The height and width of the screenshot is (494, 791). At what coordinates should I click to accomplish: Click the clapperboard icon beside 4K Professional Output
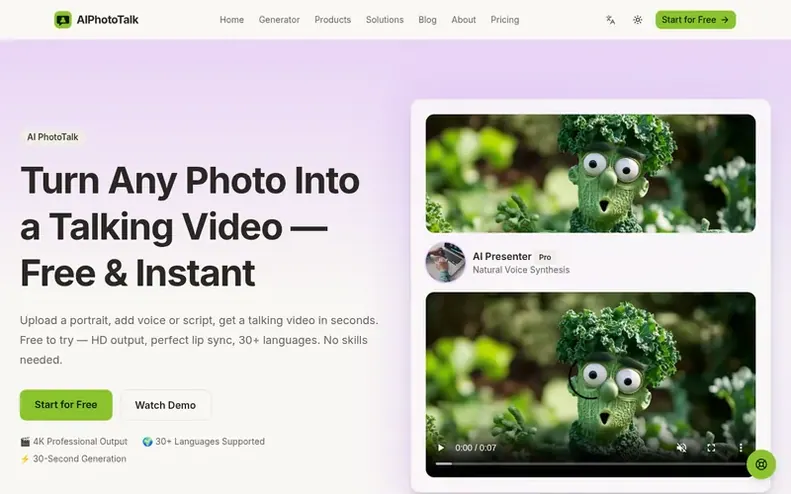click(x=25, y=442)
